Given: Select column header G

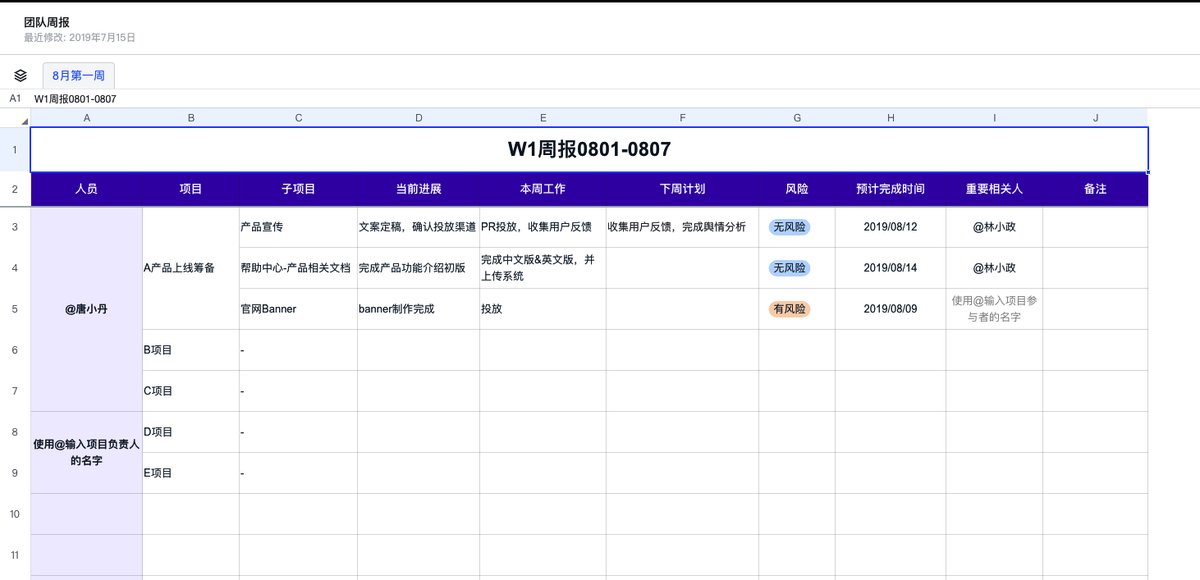Looking at the screenshot, I should point(797,118).
